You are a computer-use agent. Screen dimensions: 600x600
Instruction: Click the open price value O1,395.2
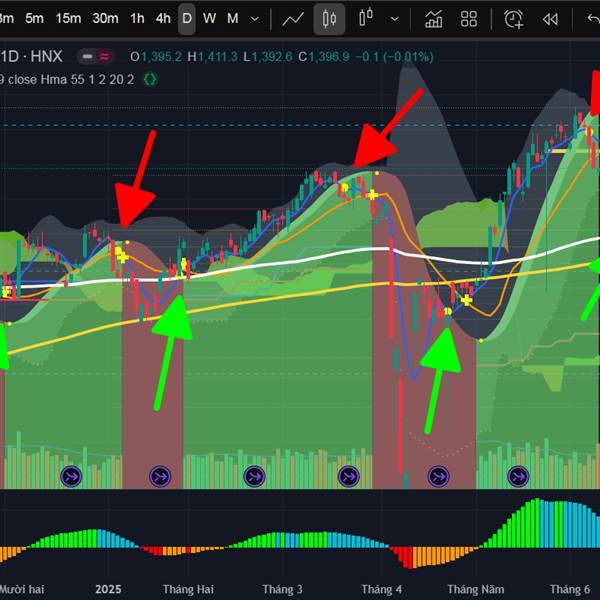156,57
